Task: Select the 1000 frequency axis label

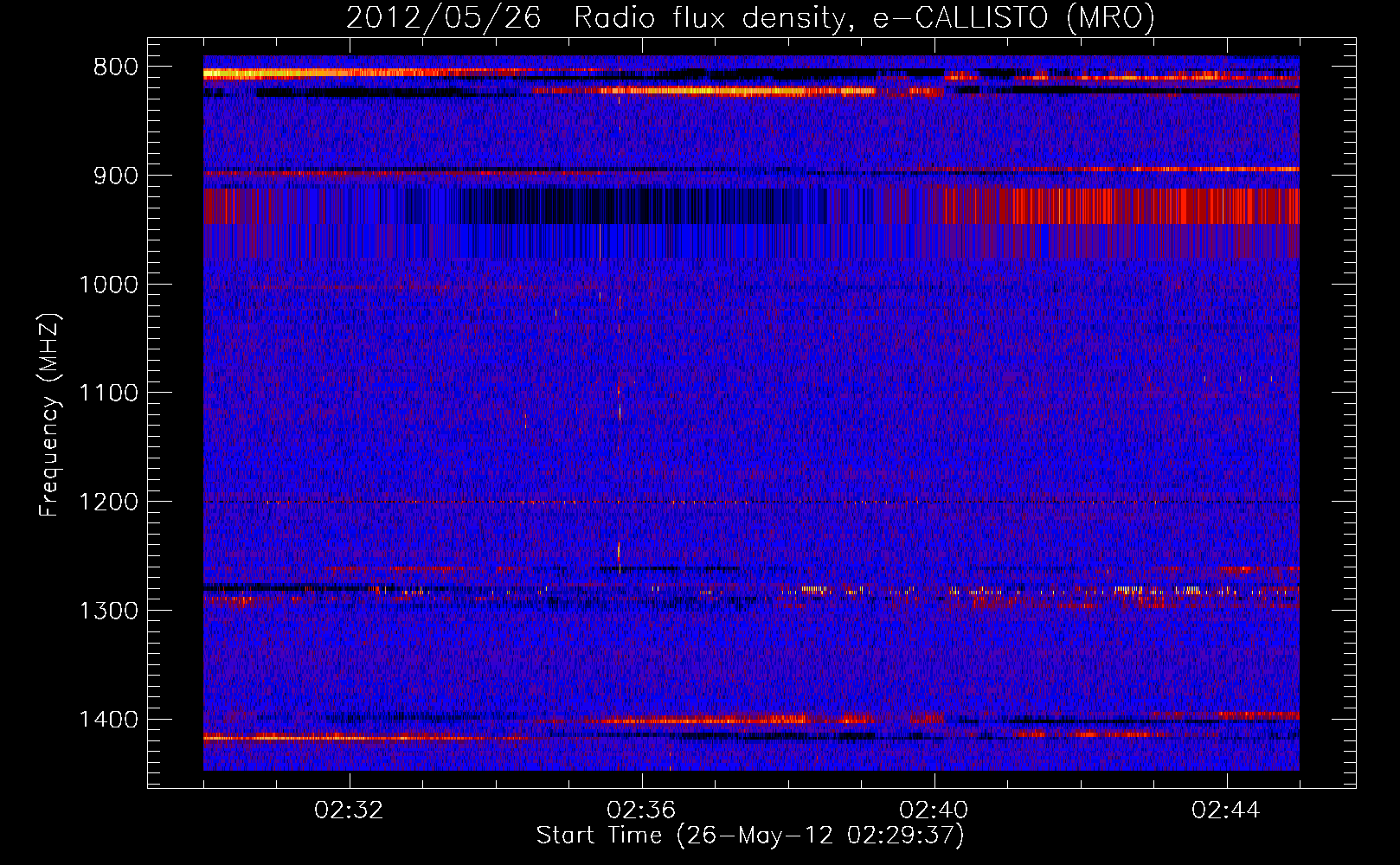Action: pos(108,285)
